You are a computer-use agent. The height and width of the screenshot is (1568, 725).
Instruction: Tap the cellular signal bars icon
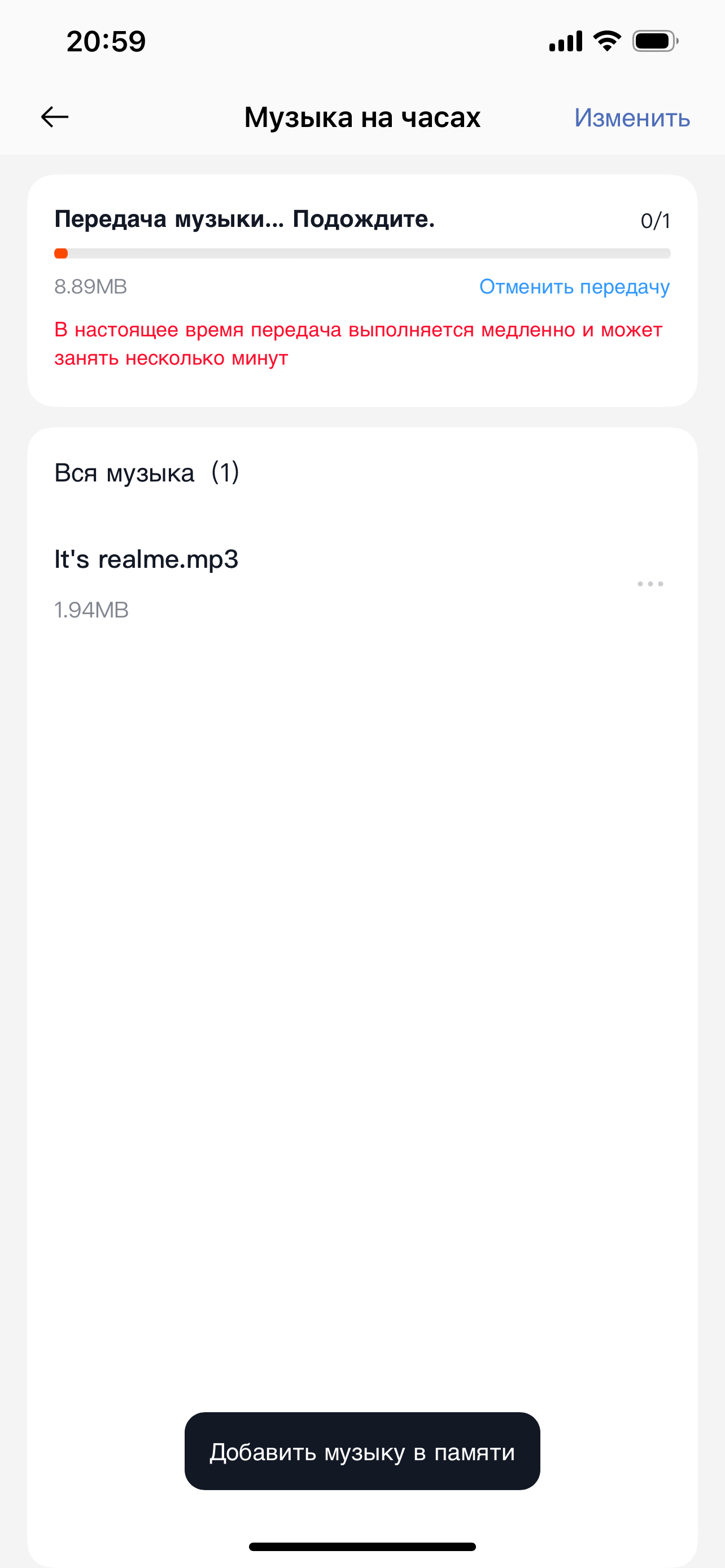[x=565, y=41]
